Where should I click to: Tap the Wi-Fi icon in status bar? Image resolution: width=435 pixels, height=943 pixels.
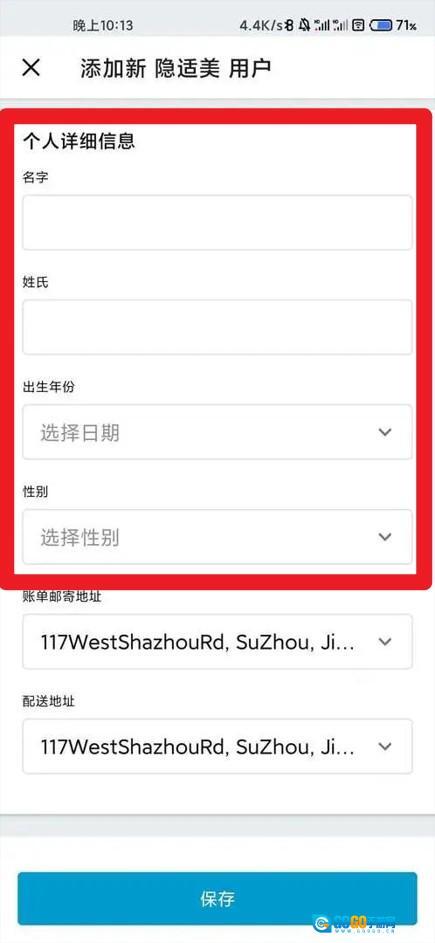[359, 25]
